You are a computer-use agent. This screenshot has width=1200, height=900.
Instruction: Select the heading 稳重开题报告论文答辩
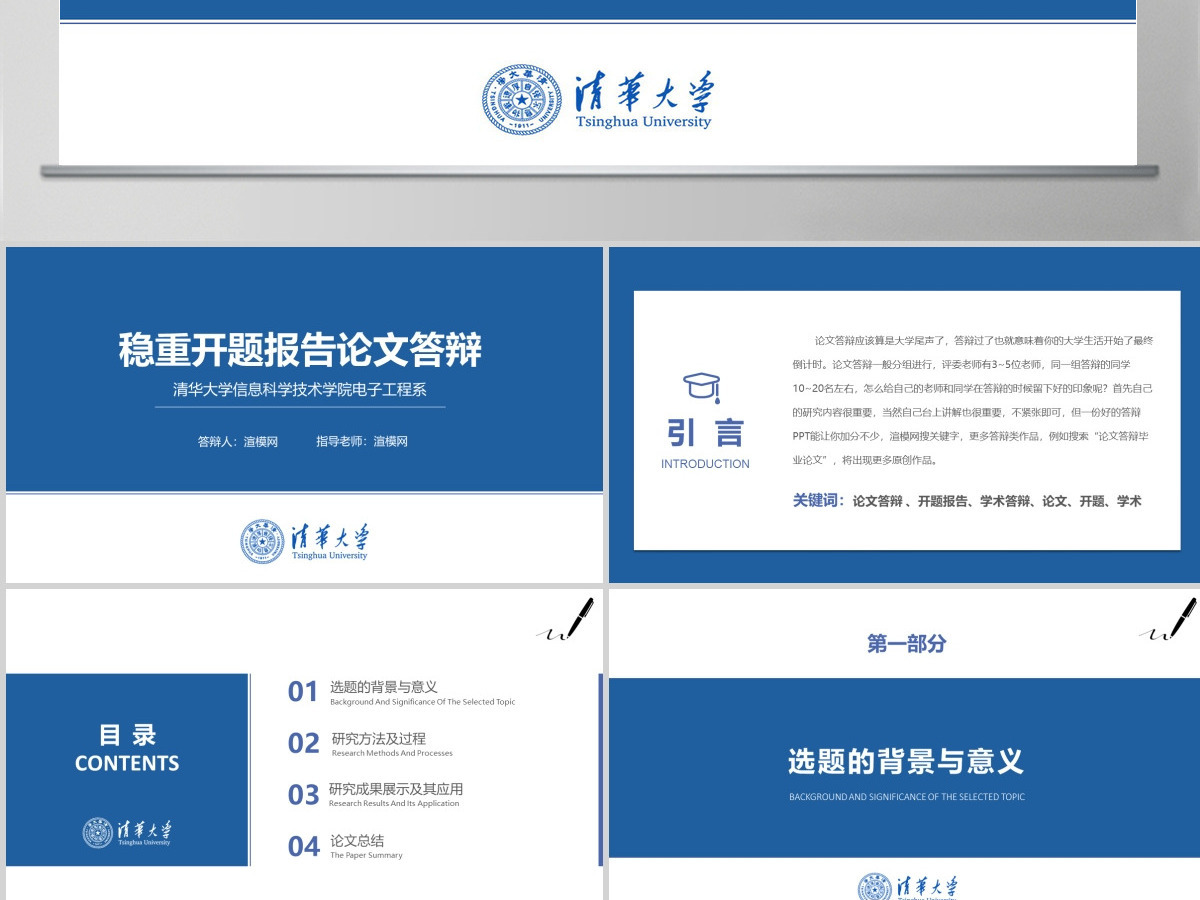300,350
